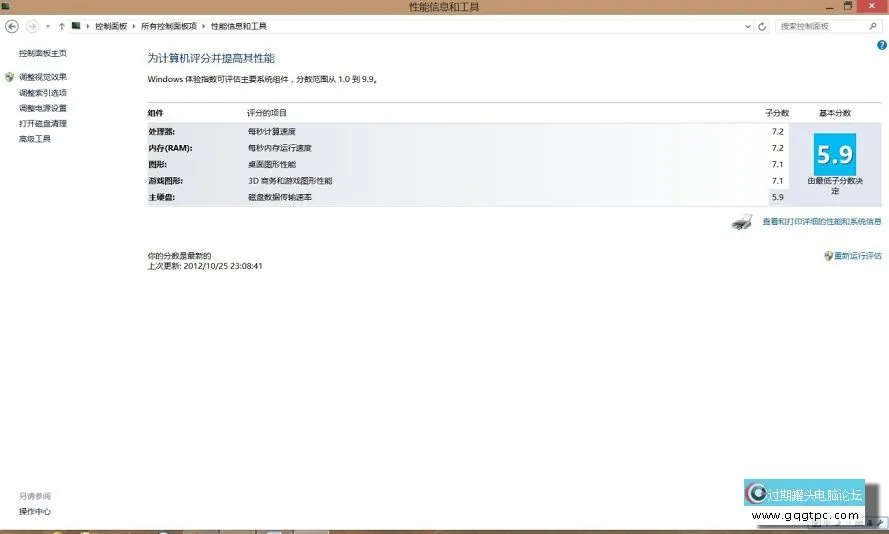Click shield icon beside 调整视觉效果
This screenshot has width=889, height=534.
(x=10, y=77)
